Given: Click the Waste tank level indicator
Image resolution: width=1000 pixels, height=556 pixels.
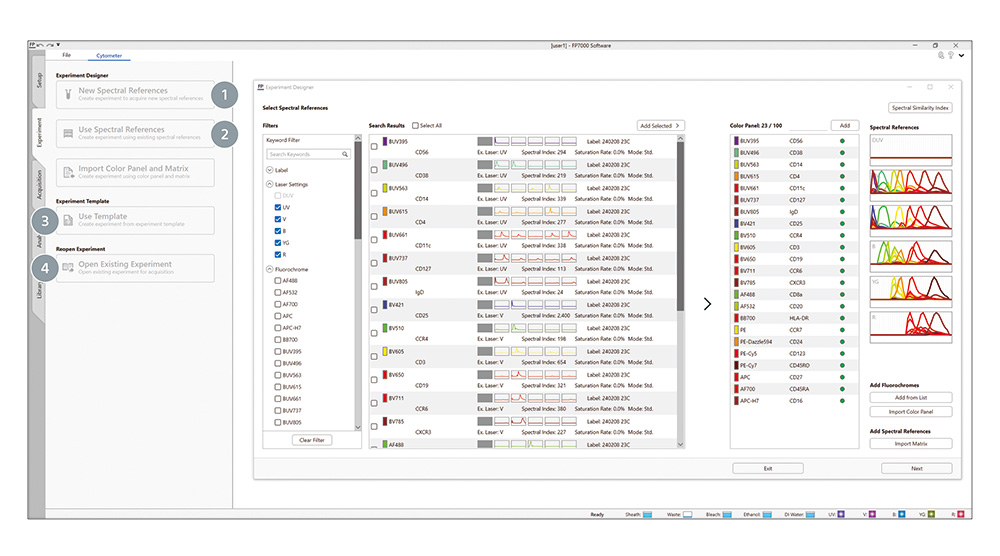Looking at the screenshot, I should point(688,514).
